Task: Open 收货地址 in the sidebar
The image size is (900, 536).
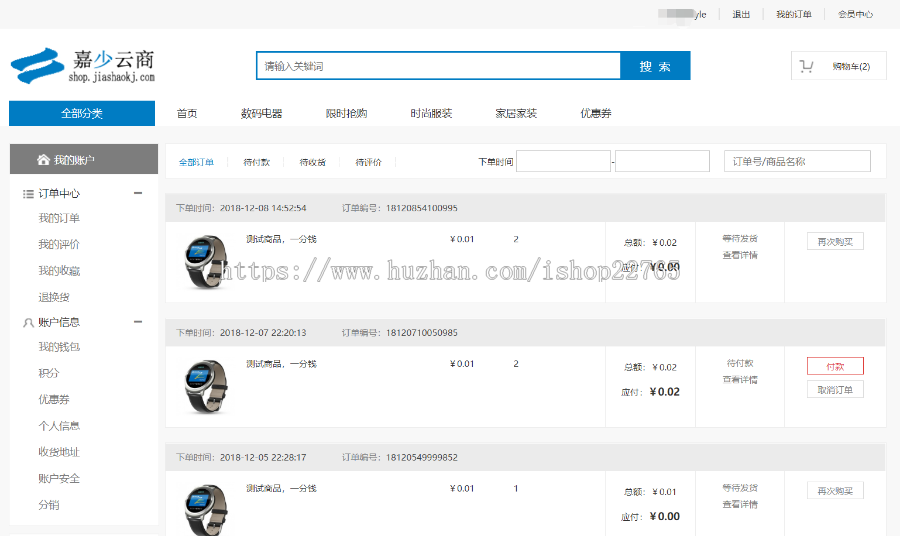Action: point(59,452)
